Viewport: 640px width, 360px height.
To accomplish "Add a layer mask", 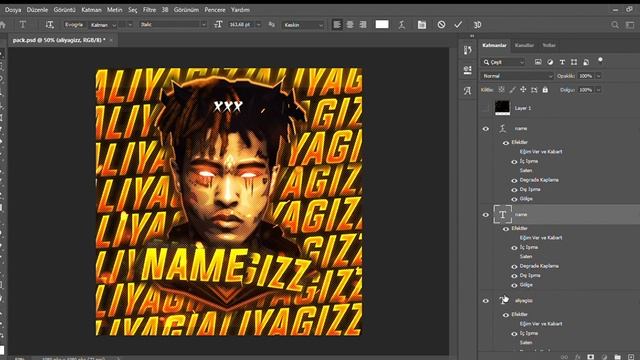I will click(591, 357).
